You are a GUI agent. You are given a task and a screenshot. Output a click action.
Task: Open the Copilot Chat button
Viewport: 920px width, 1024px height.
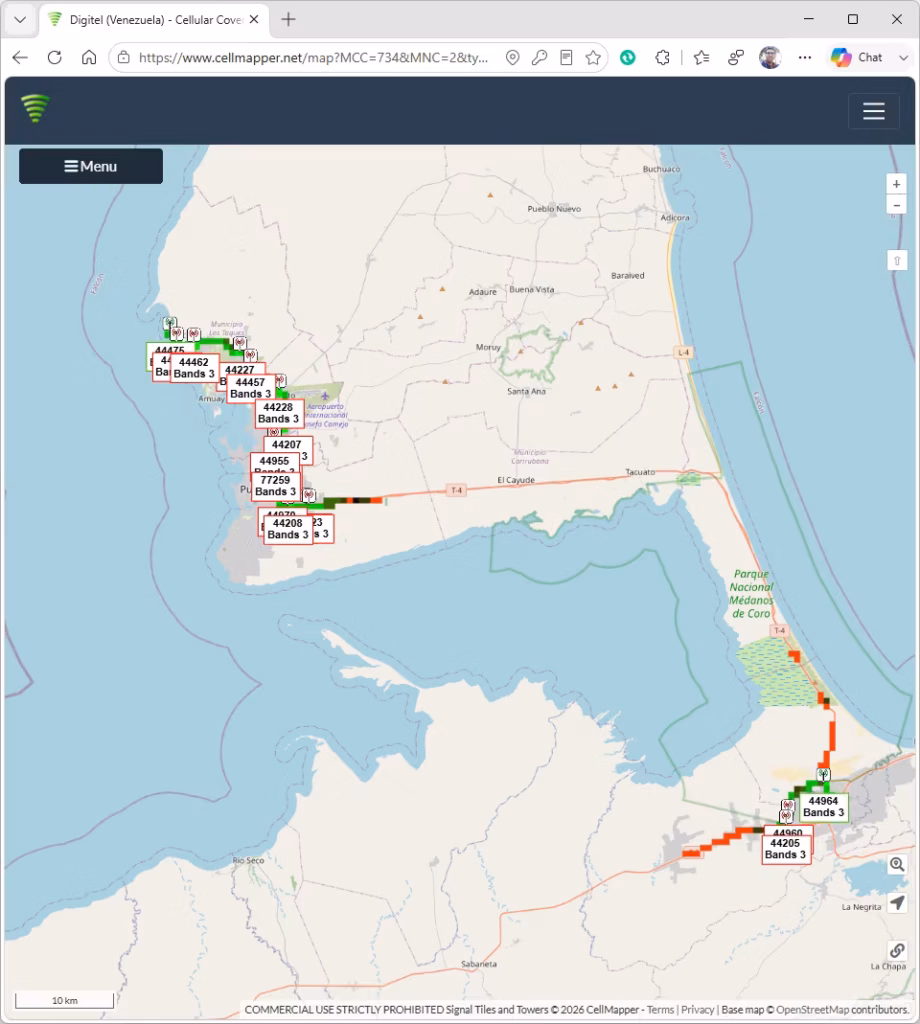(x=857, y=57)
